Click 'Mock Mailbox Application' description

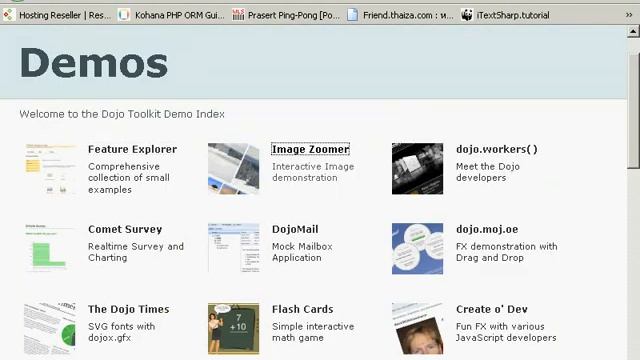[x=302, y=252]
